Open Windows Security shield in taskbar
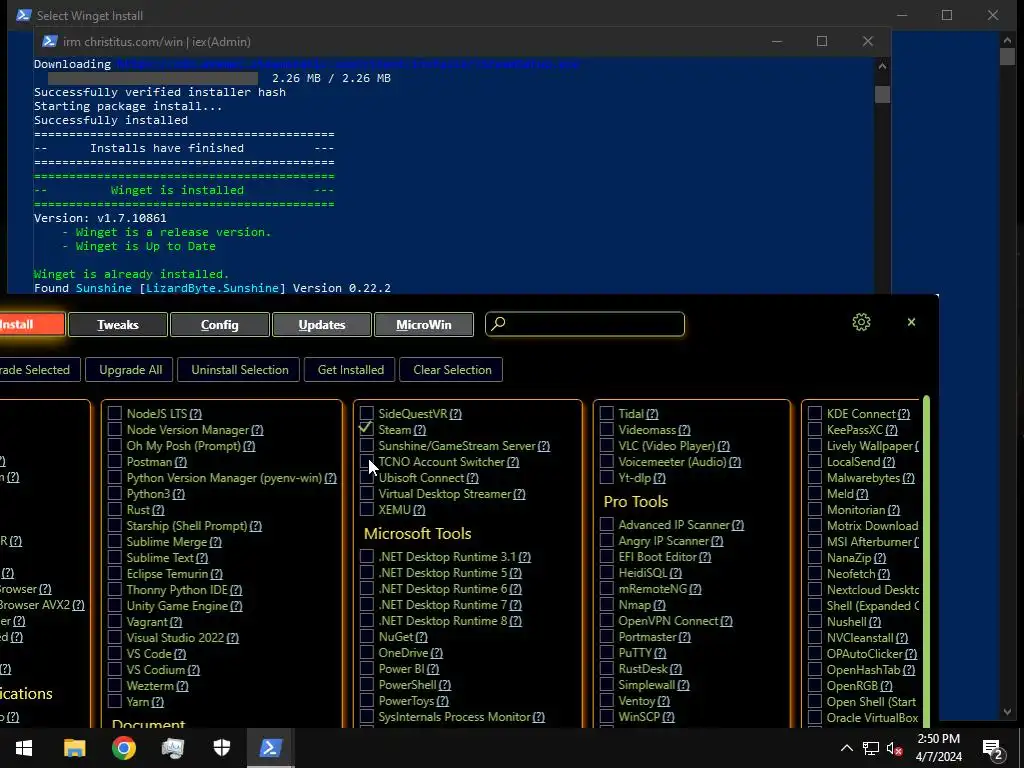 [222, 748]
